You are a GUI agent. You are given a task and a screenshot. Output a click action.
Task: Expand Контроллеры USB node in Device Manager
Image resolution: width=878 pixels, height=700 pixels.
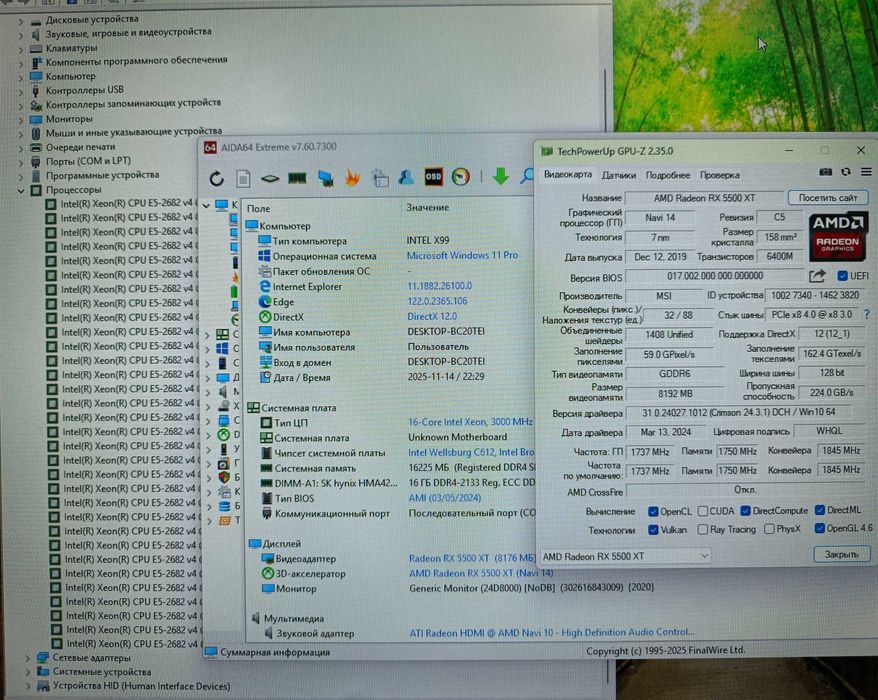pos(21,91)
